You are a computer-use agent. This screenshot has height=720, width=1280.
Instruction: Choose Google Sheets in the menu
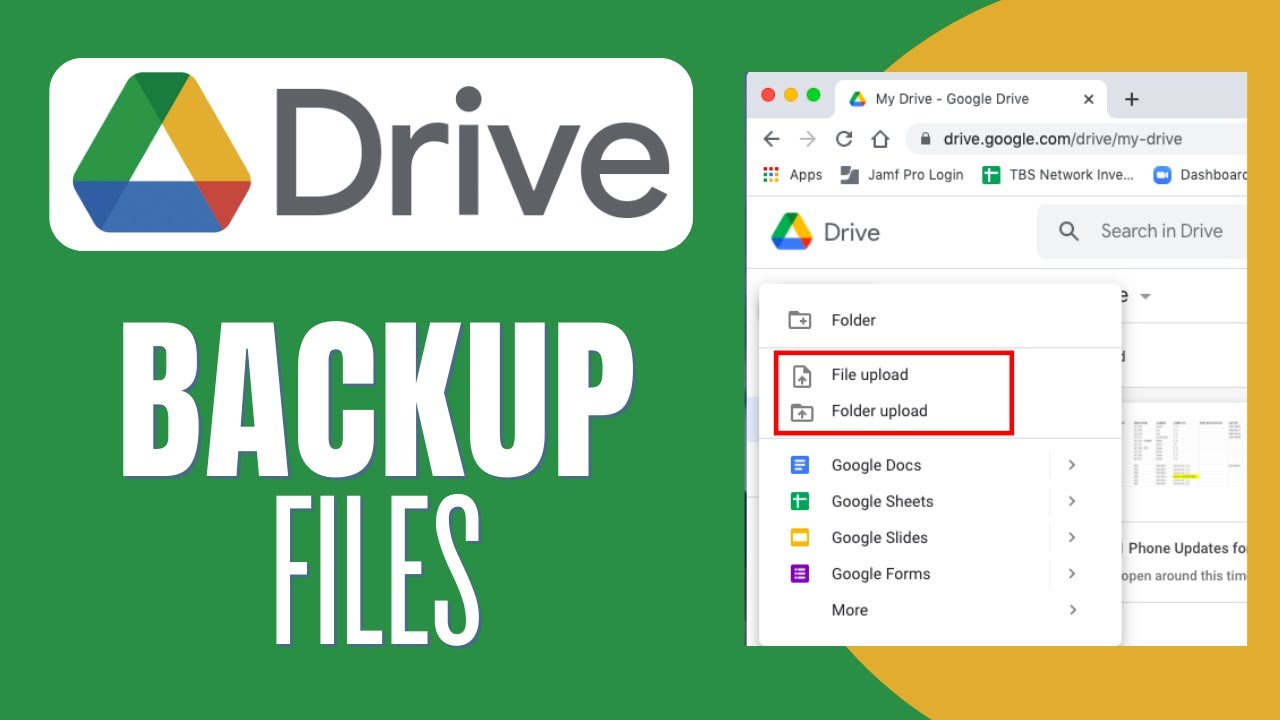click(x=940, y=501)
